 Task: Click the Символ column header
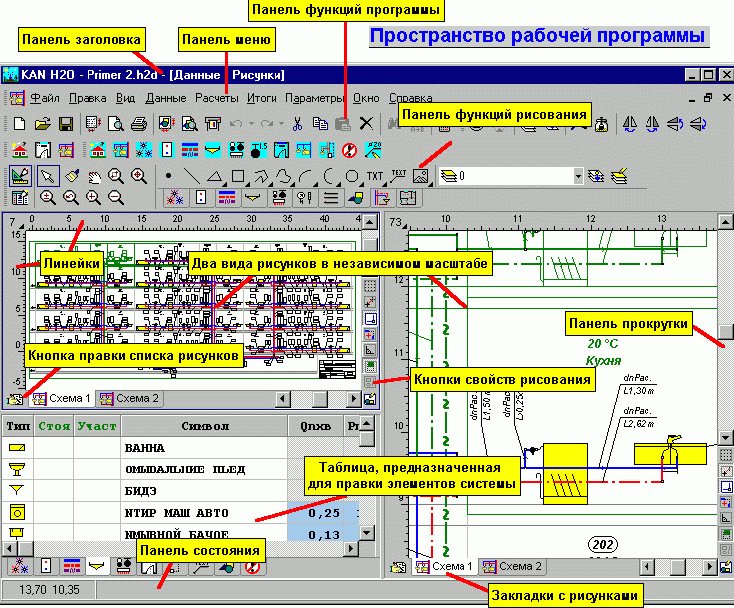click(205, 426)
